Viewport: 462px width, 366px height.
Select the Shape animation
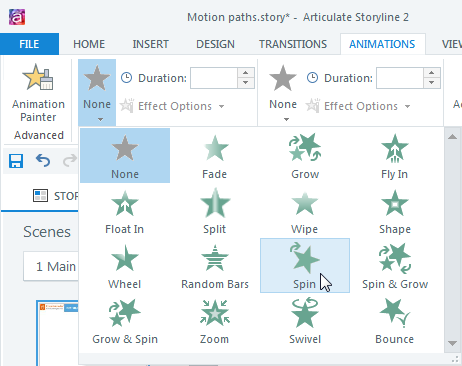click(x=395, y=211)
